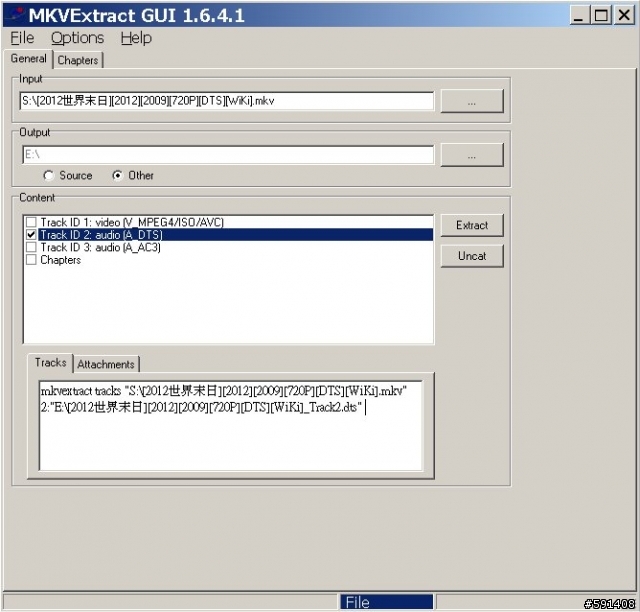Uncheck Track ID 2 audio A_DTS checkbox
This screenshot has width=640, height=612.
pos(31,235)
